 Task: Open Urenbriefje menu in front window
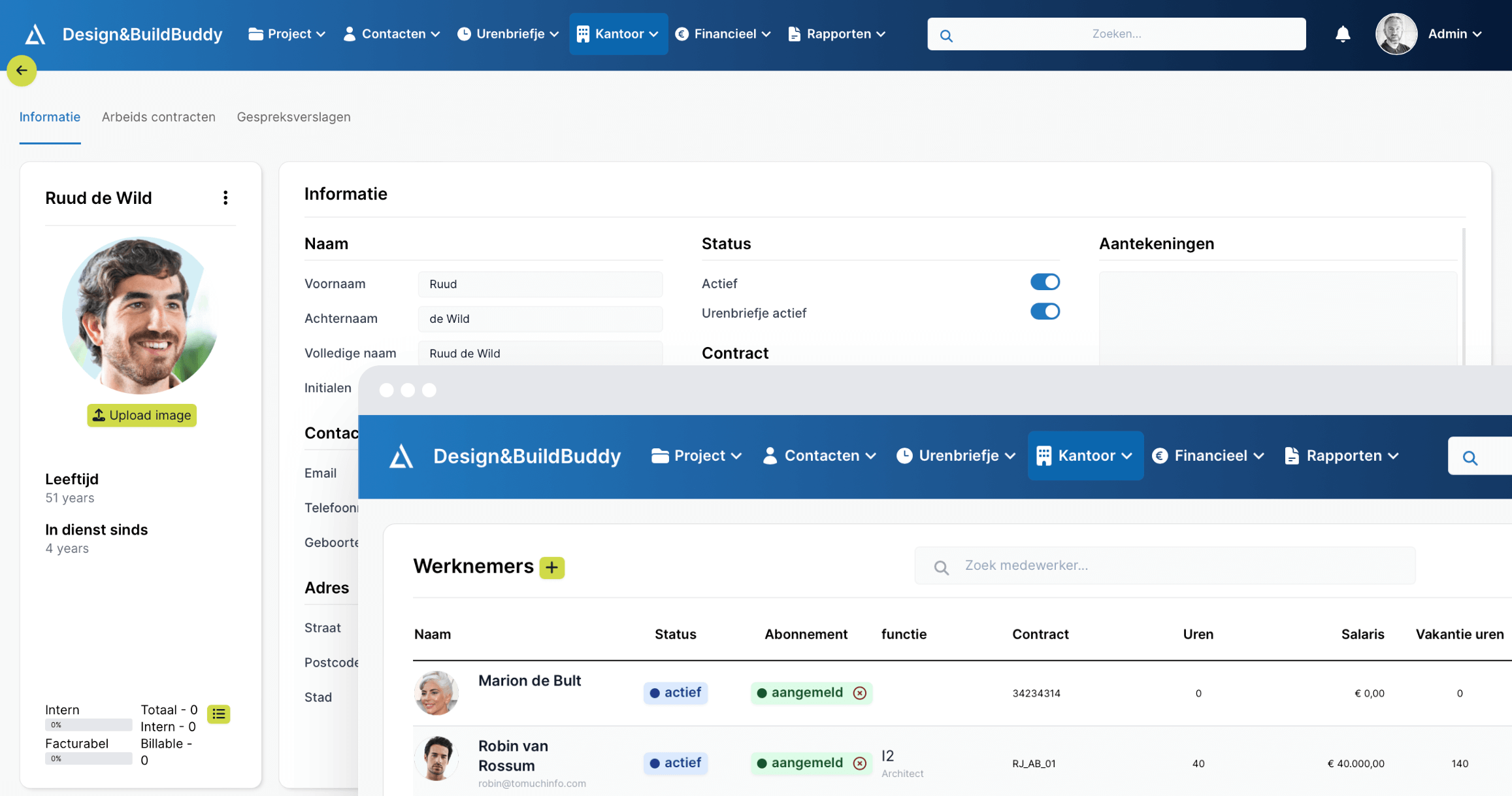click(956, 456)
